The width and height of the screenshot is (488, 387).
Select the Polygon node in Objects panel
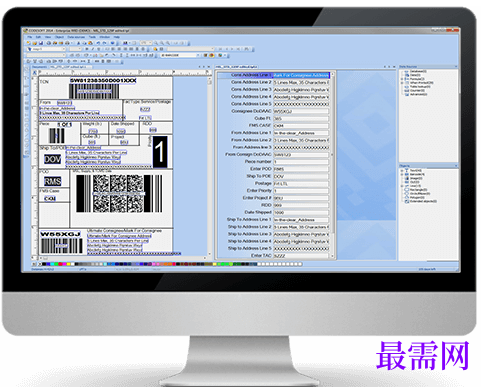pyautogui.click(x=415, y=197)
